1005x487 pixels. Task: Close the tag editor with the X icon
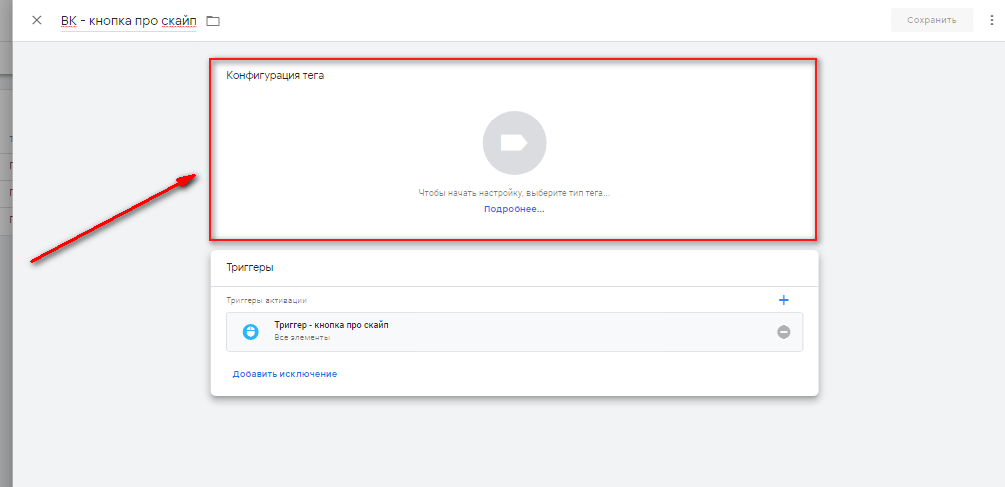point(37,20)
